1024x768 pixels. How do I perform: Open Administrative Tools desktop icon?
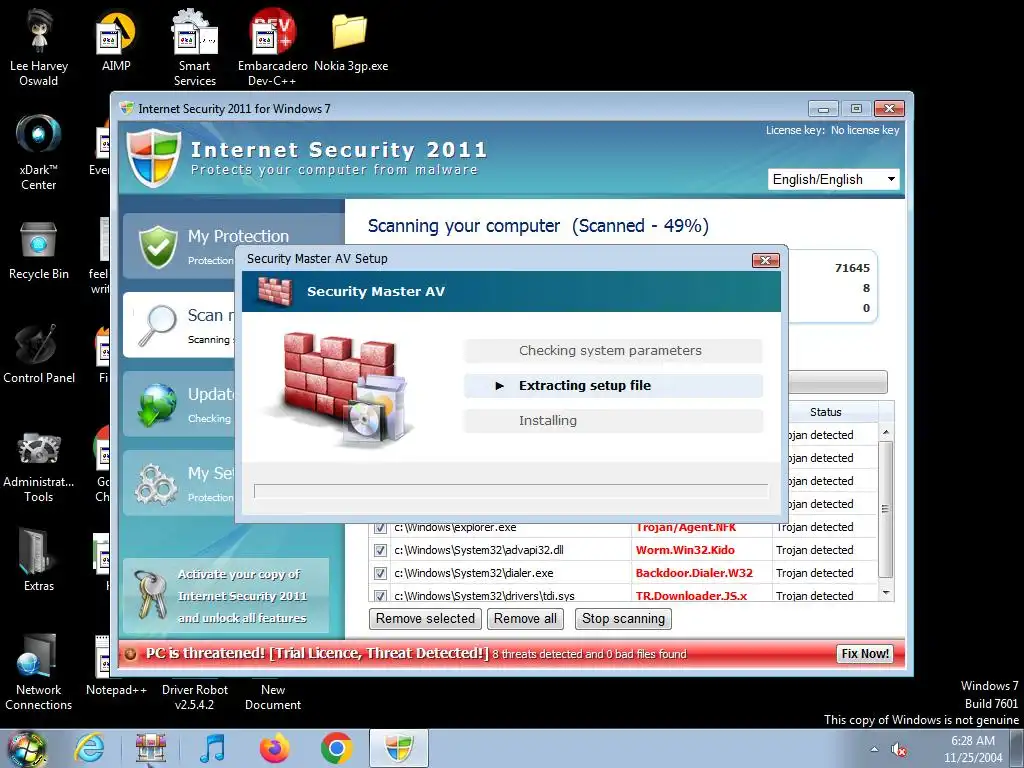coord(39,466)
